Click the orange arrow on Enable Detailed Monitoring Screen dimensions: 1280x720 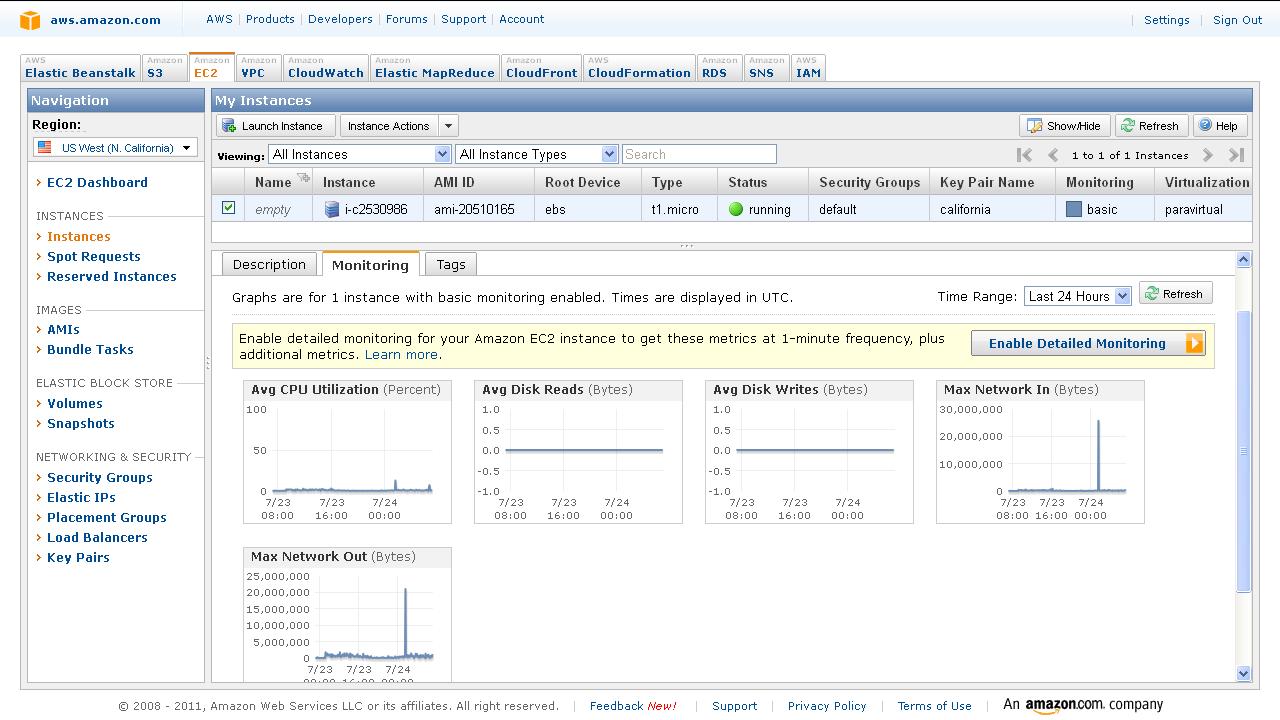[1194, 343]
